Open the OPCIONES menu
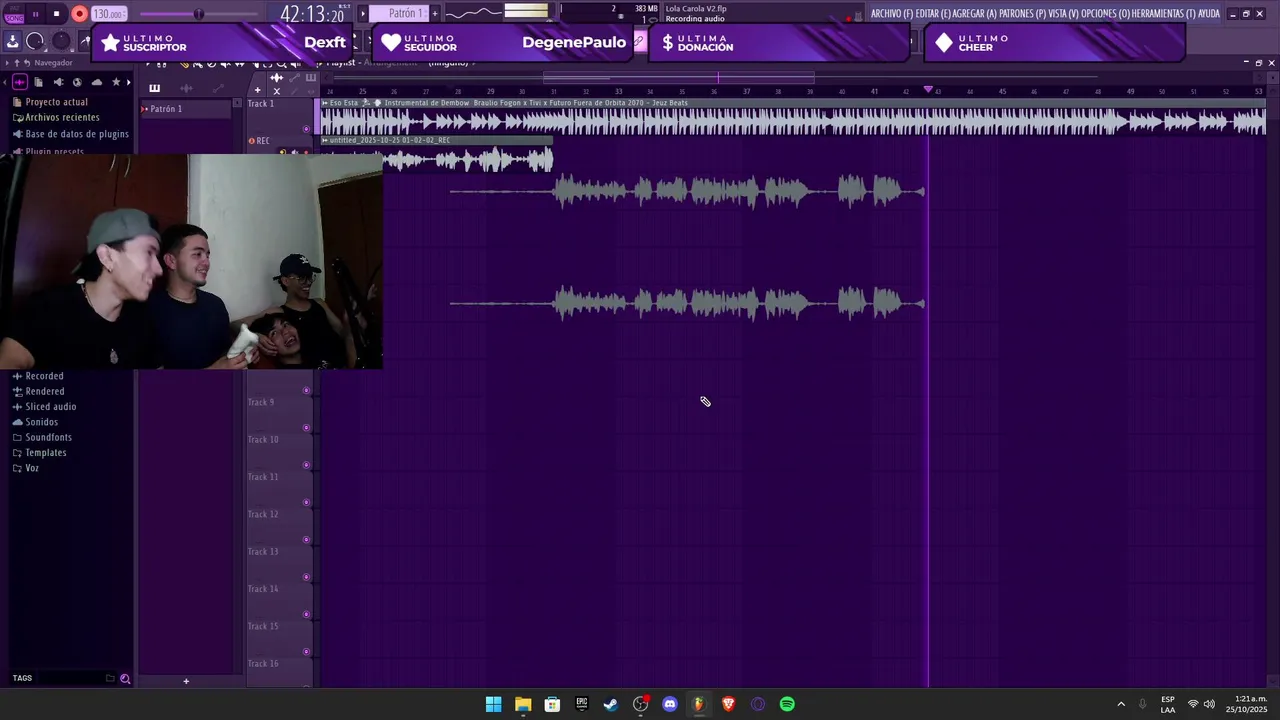The image size is (1280, 720). click(1106, 14)
